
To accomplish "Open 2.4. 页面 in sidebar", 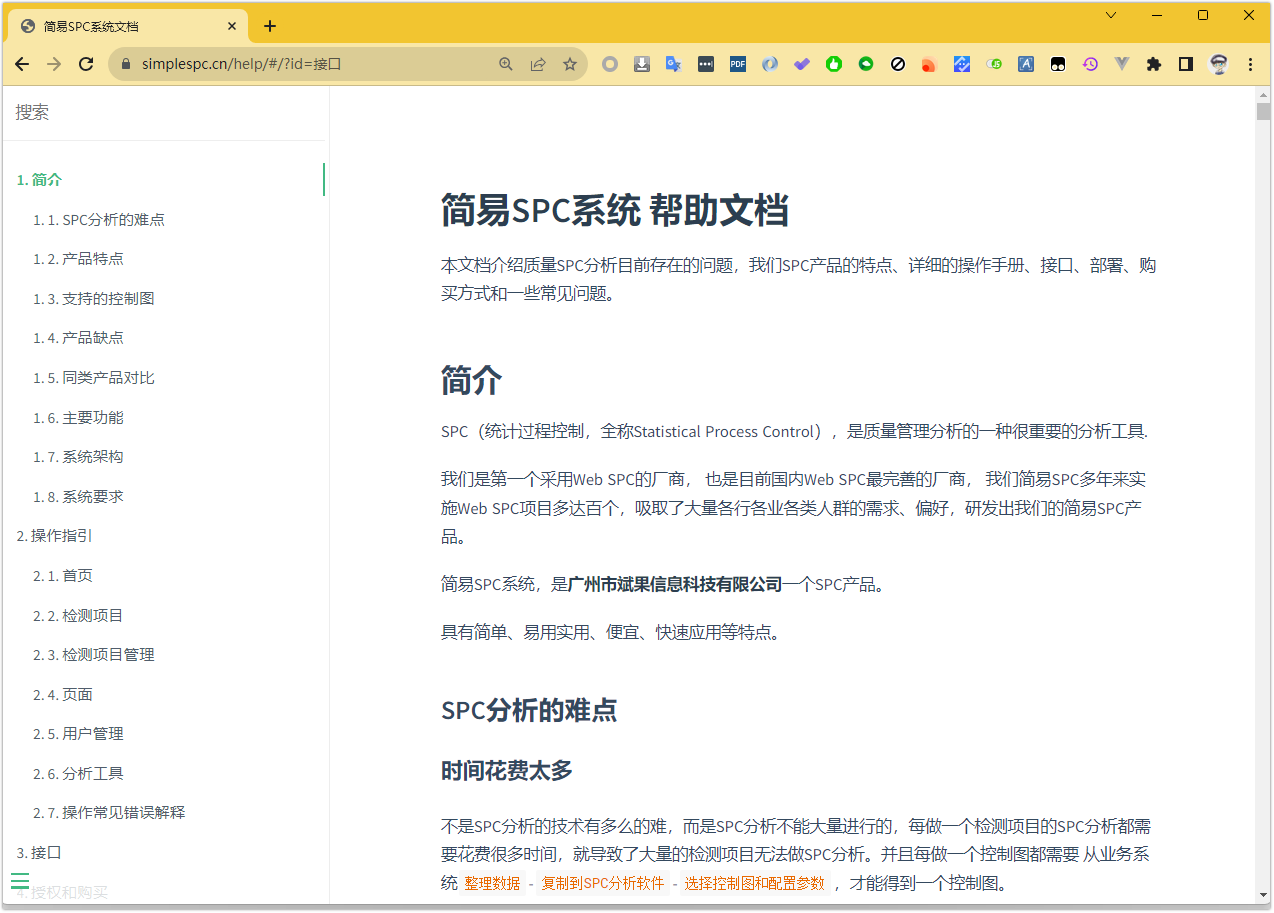I will 62,695.
